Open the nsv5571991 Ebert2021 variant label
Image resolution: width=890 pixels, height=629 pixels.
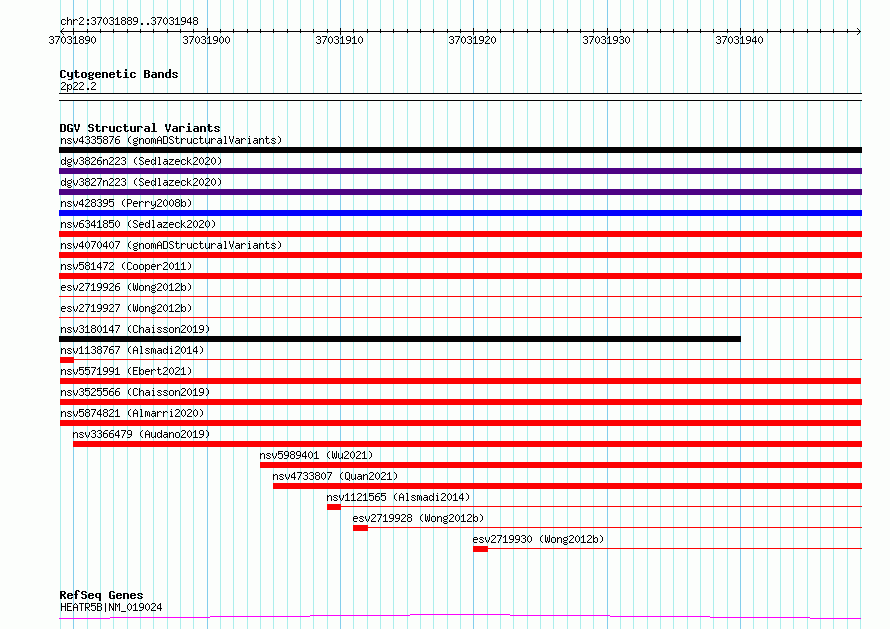(x=126, y=371)
